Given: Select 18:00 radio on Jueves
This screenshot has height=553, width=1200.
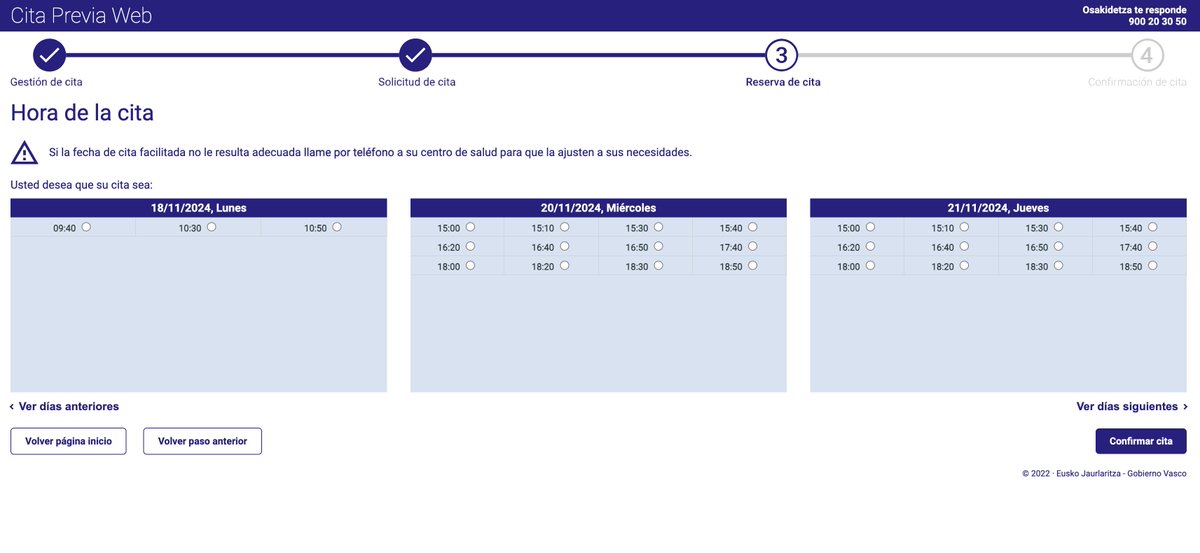Looking at the screenshot, I should (x=870, y=265).
